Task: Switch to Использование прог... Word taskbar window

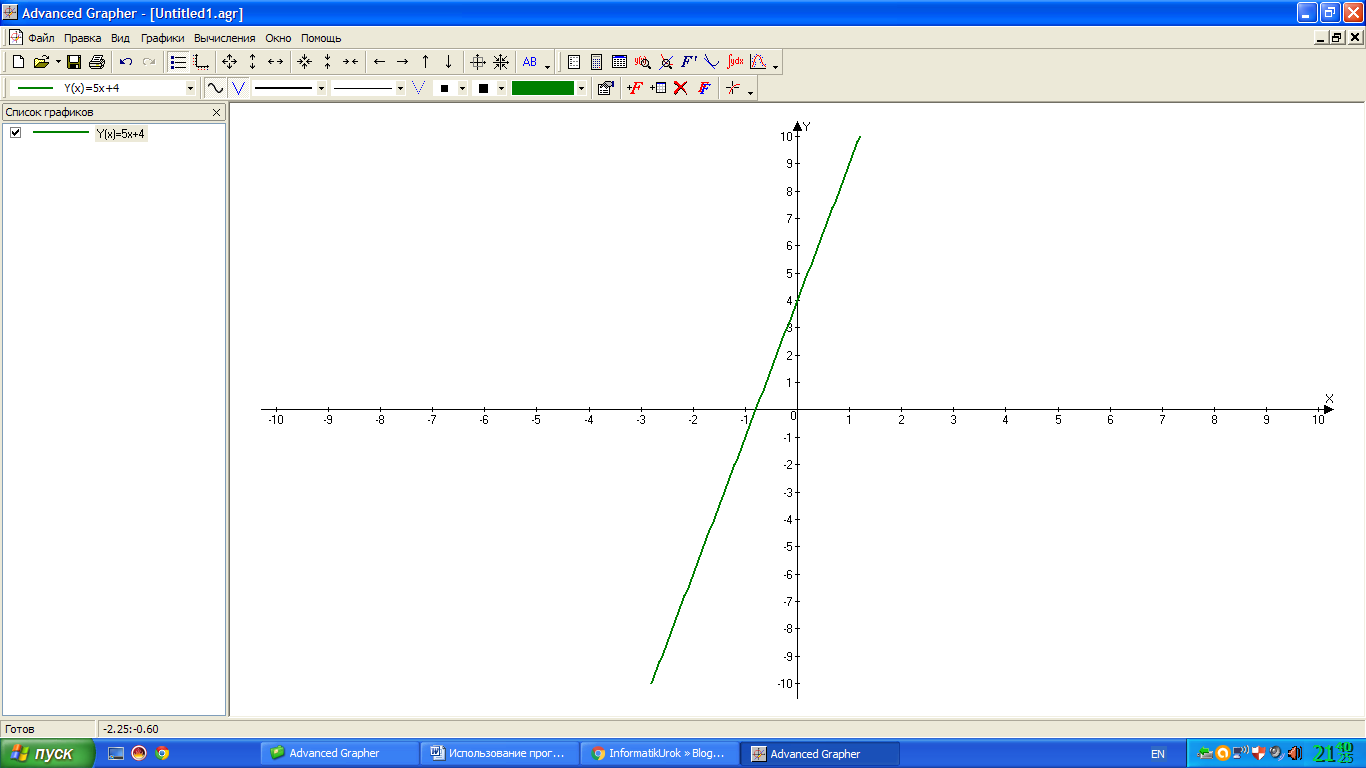Action: (x=500, y=753)
